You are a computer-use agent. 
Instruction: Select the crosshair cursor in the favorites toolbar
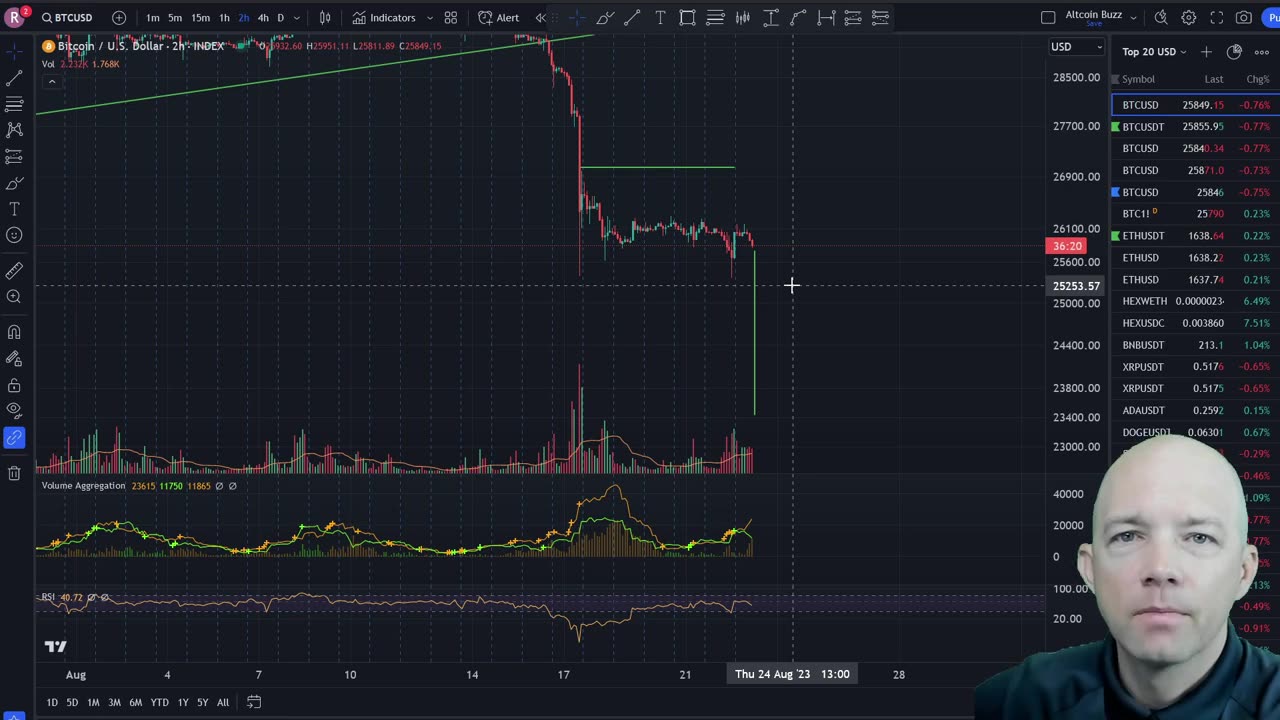(x=577, y=18)
